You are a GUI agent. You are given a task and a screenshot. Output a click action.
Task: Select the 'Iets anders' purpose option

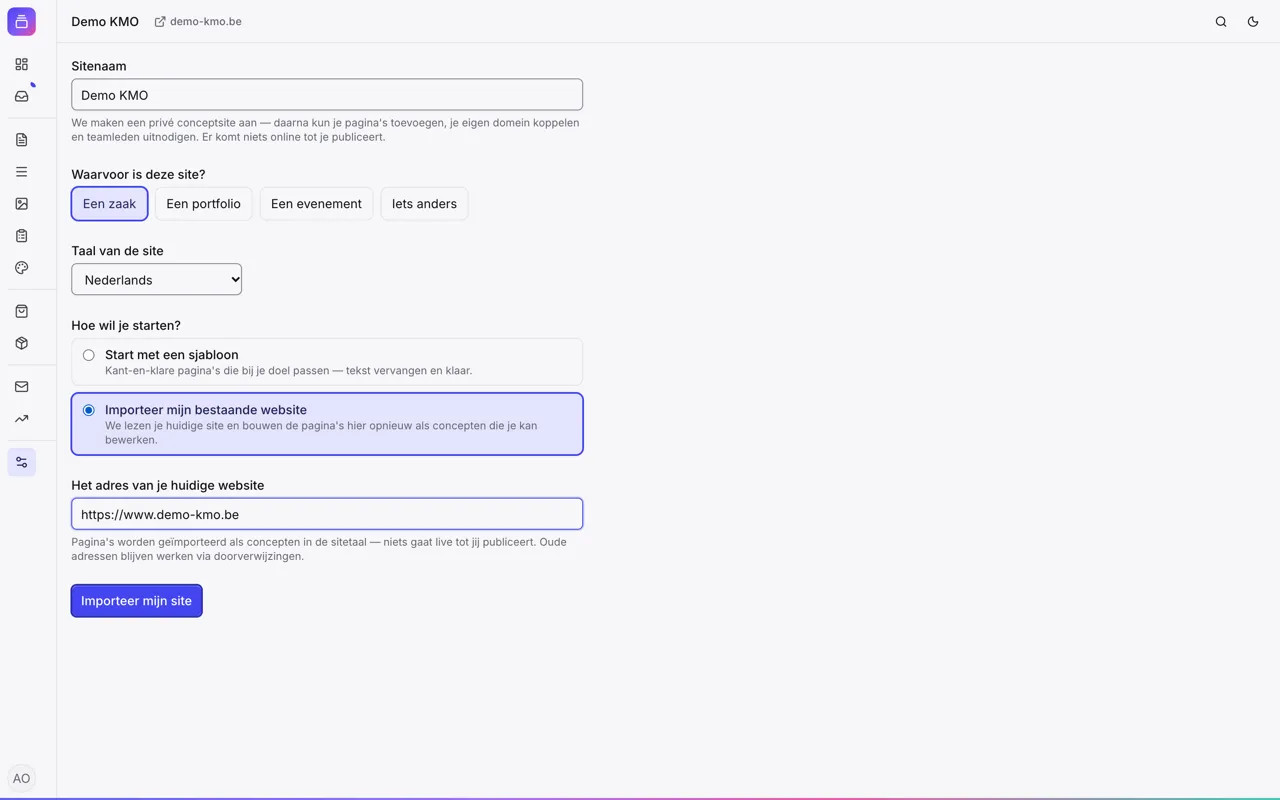[424, 204]
